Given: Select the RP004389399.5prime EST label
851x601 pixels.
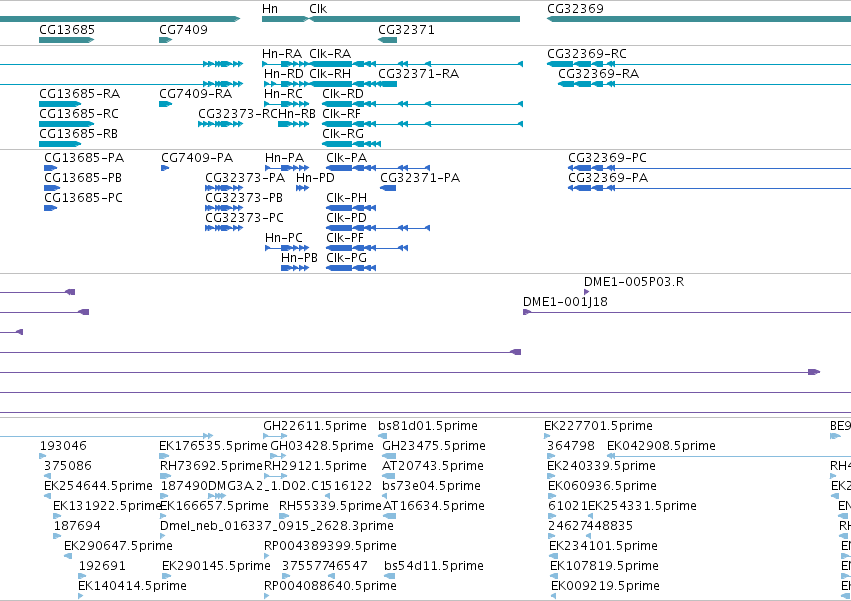Looking at the screenshot, I should click(330, 547).
